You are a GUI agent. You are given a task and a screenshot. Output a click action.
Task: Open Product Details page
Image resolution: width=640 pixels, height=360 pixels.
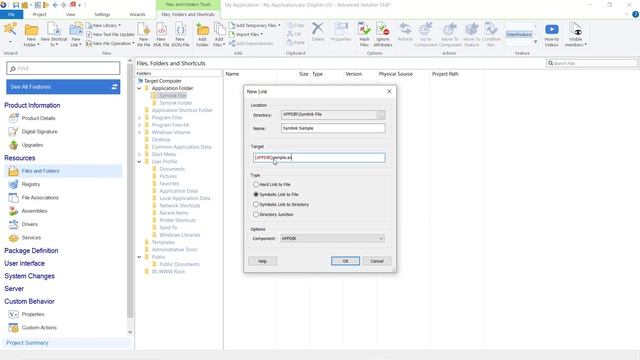(x=38, y=118)
